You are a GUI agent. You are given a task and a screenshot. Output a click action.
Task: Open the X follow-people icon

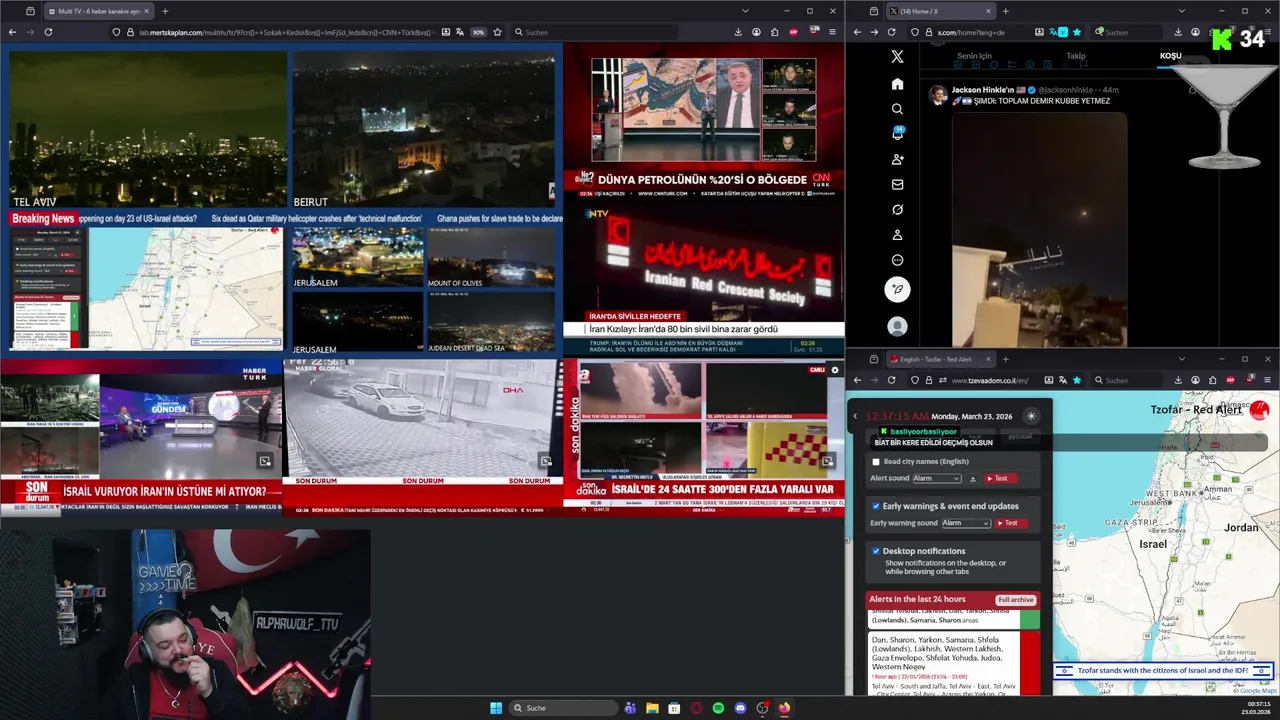point(897,159)
